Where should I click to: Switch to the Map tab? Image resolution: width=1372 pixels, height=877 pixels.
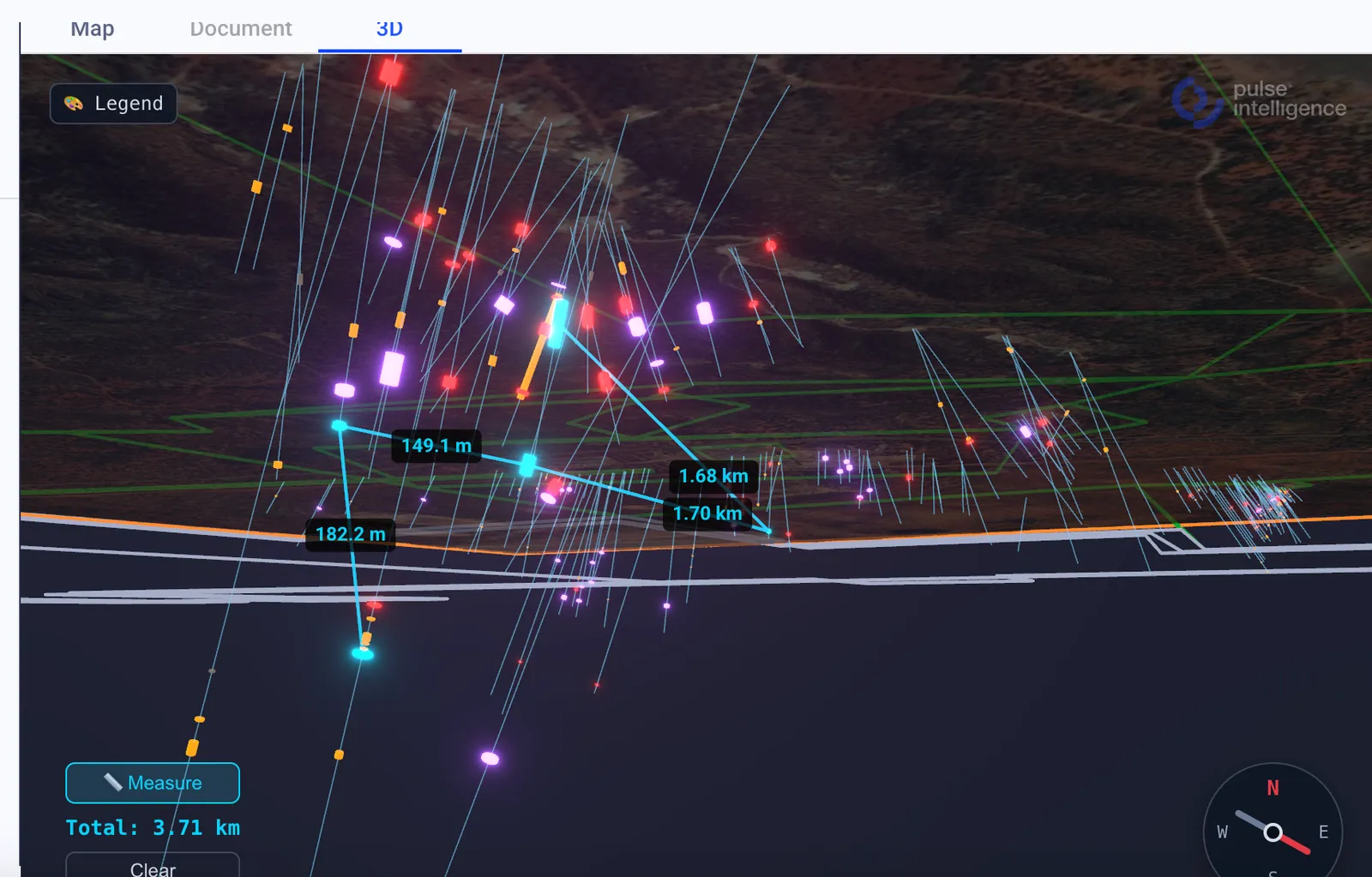tap(93, 29)
